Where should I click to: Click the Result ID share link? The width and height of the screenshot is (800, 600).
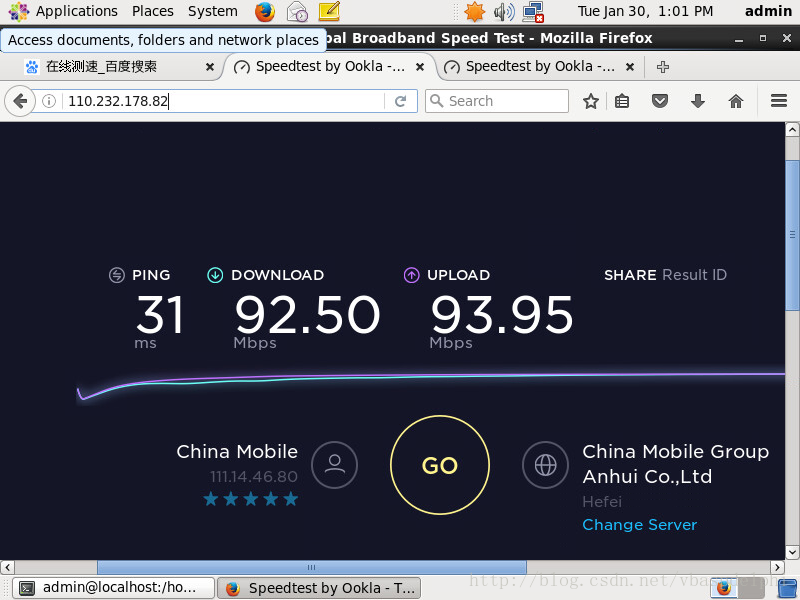click(x=694, y=275)
